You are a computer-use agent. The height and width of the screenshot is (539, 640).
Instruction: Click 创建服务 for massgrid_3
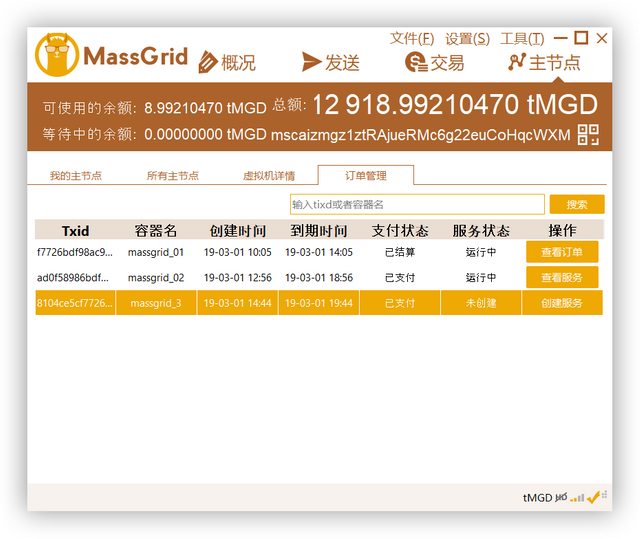coord(562,303)
